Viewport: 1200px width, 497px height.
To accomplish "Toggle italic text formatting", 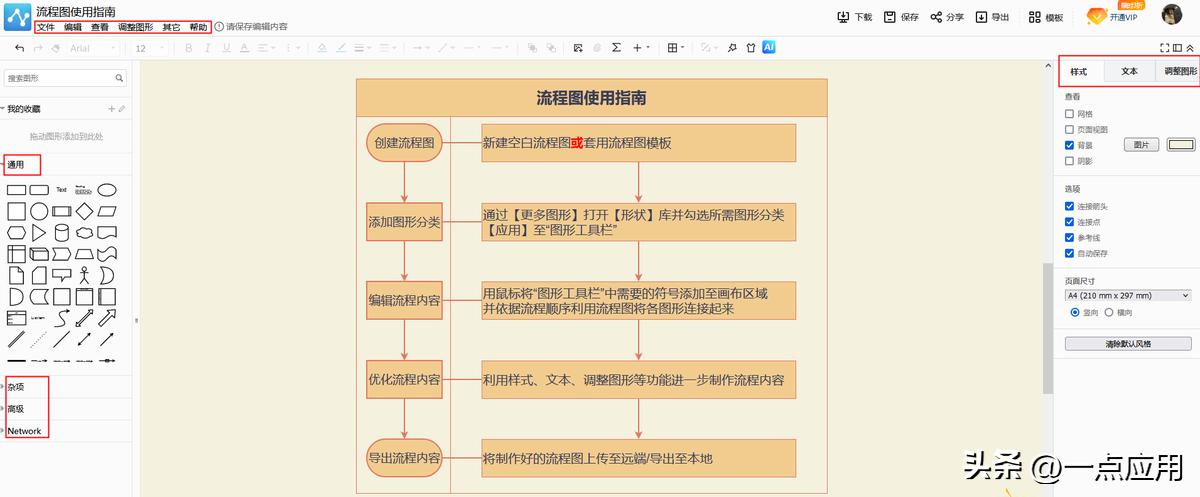I will click(x=207, y=47).
